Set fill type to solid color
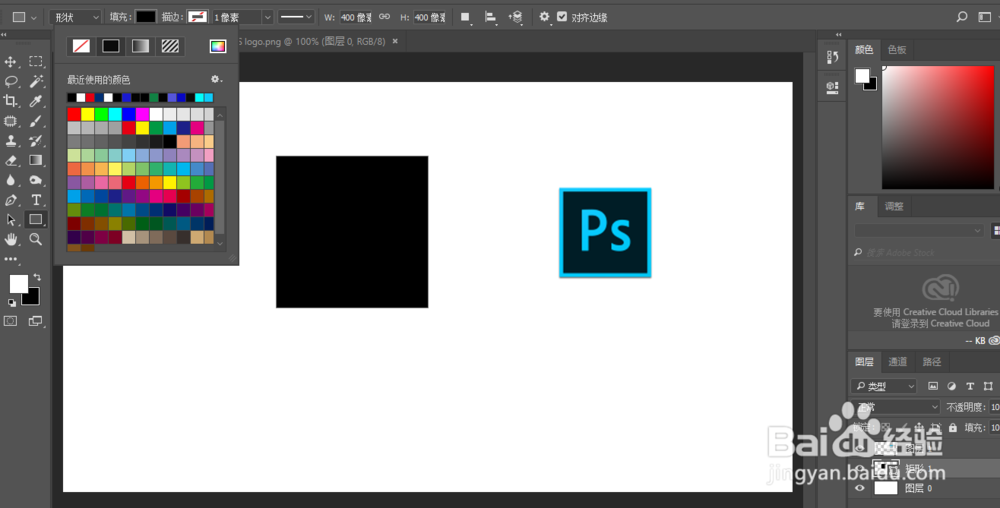The height and width of the screenshot is (508, 1000). tap(111, 46)
